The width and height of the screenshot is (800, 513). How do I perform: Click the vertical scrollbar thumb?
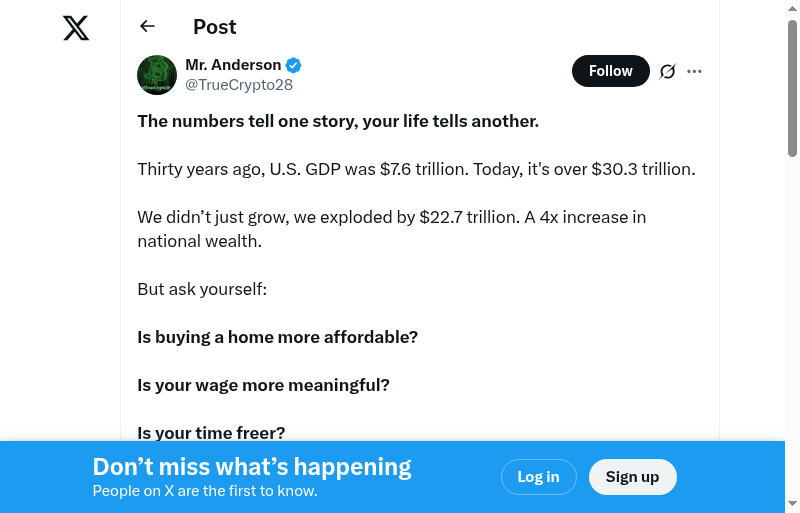(792, 90)
